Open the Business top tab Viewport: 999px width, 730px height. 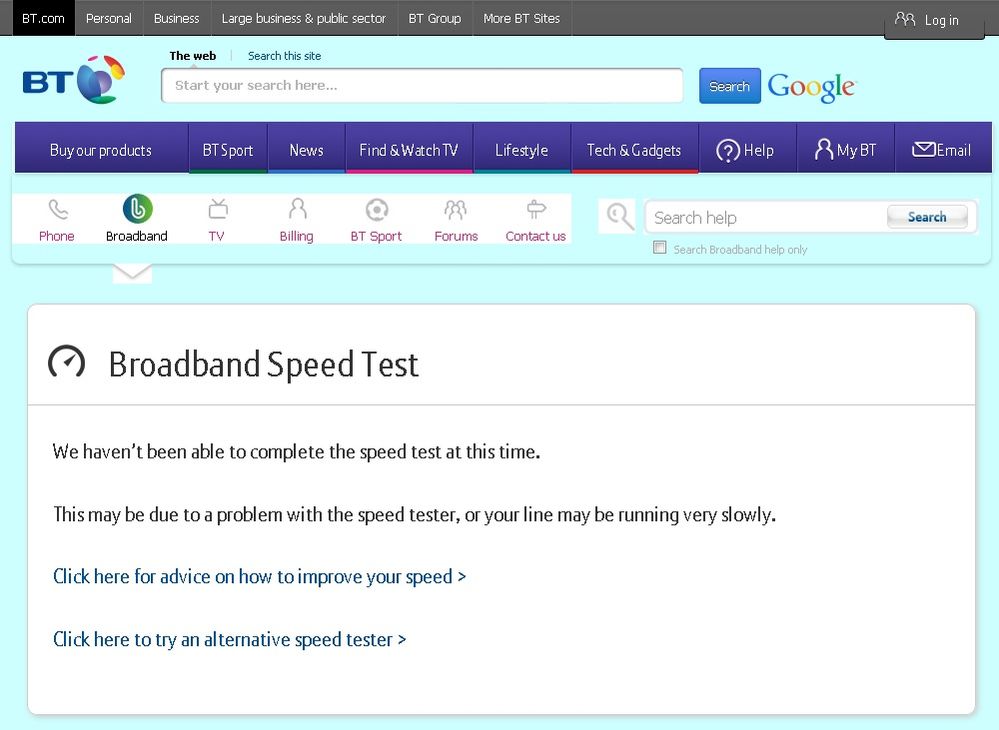176,18
